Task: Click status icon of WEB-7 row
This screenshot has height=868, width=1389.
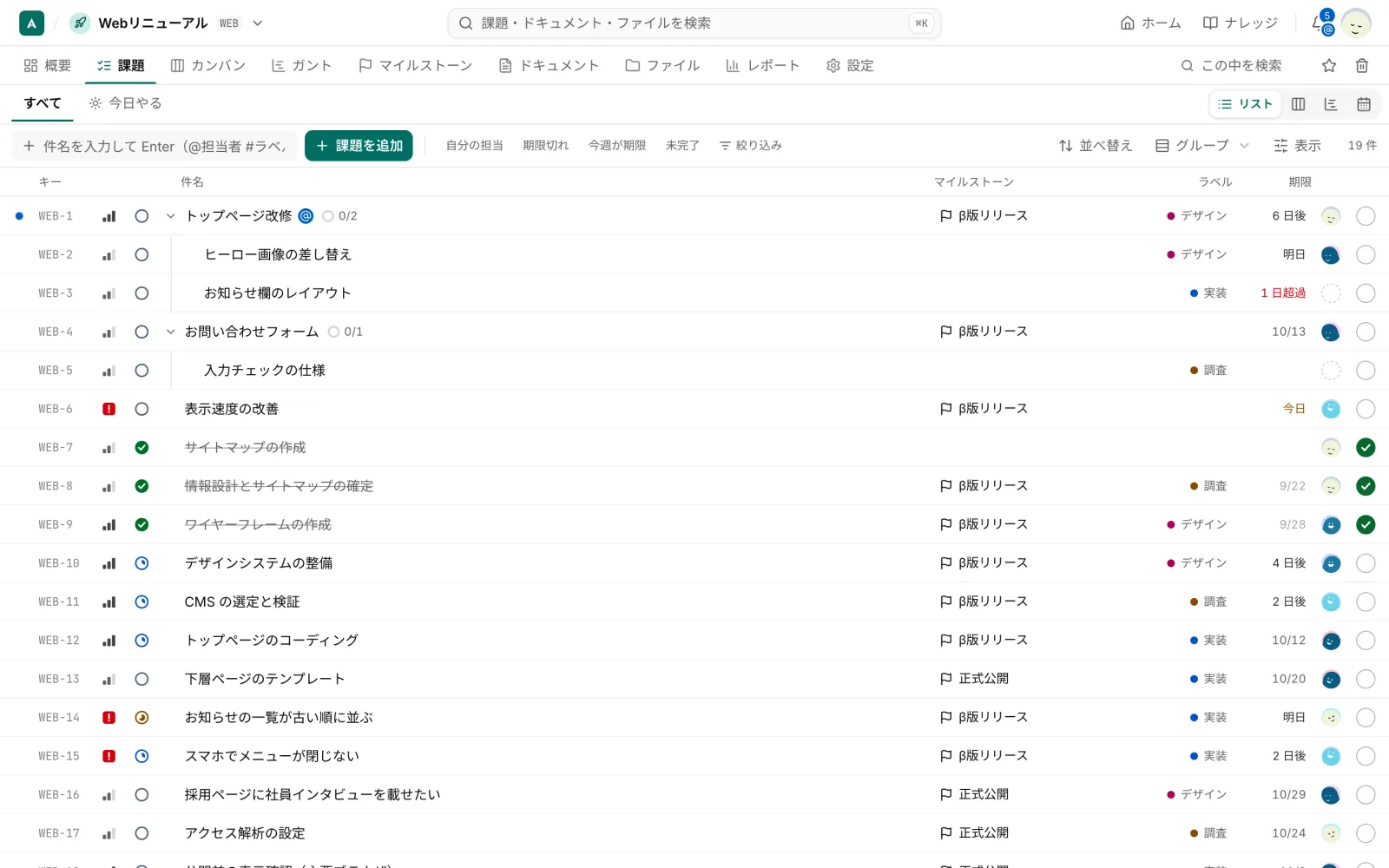Action: [142, 448]
